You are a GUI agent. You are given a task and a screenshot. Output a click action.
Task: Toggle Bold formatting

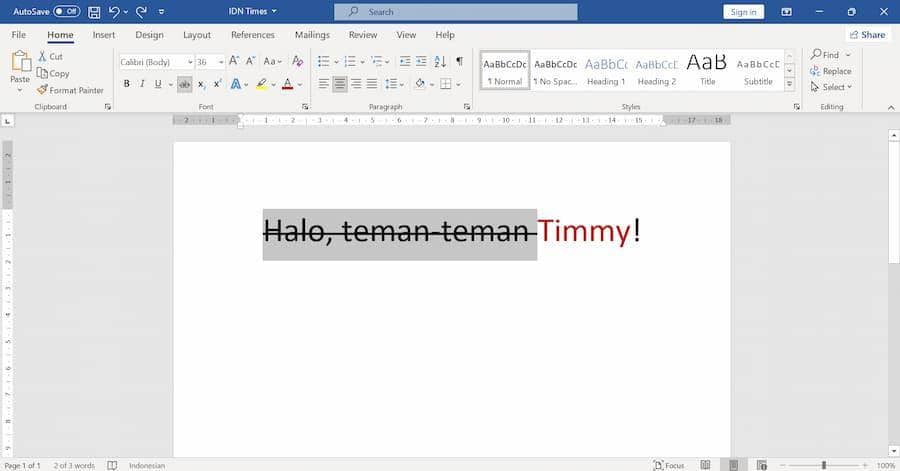point(126,84)
